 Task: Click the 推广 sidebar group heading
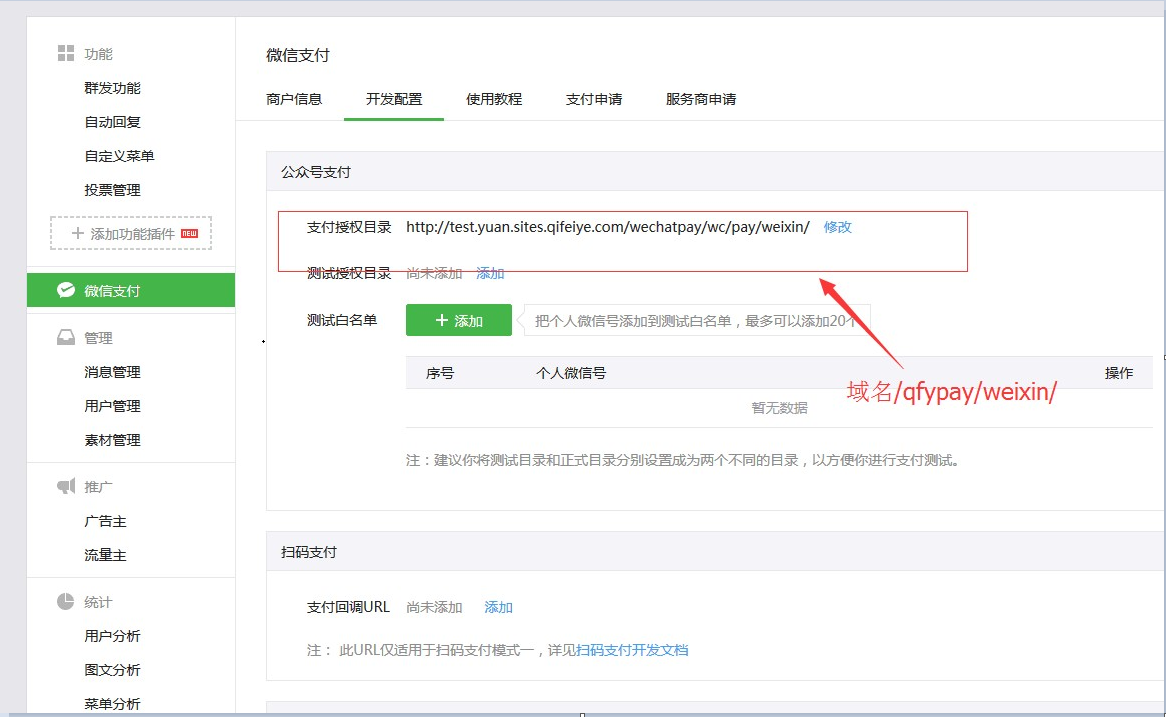pyautogui.click(x=98, y=486)
